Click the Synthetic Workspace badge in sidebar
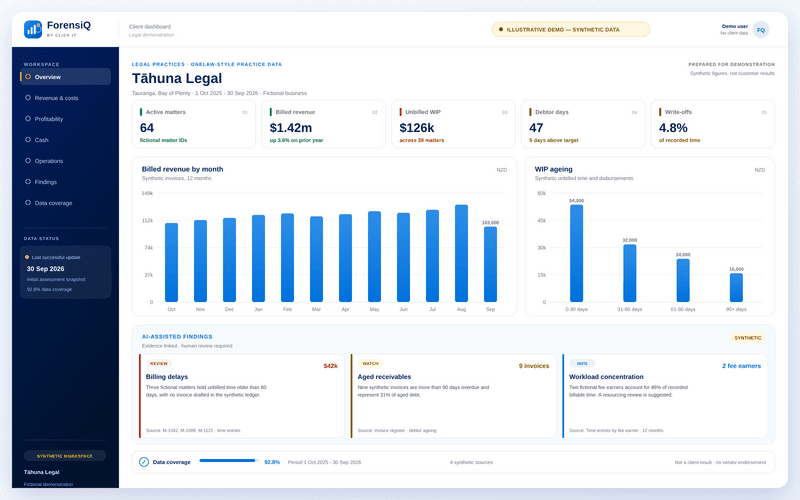This screenshot has width=800, height=500. coord(65,456)
